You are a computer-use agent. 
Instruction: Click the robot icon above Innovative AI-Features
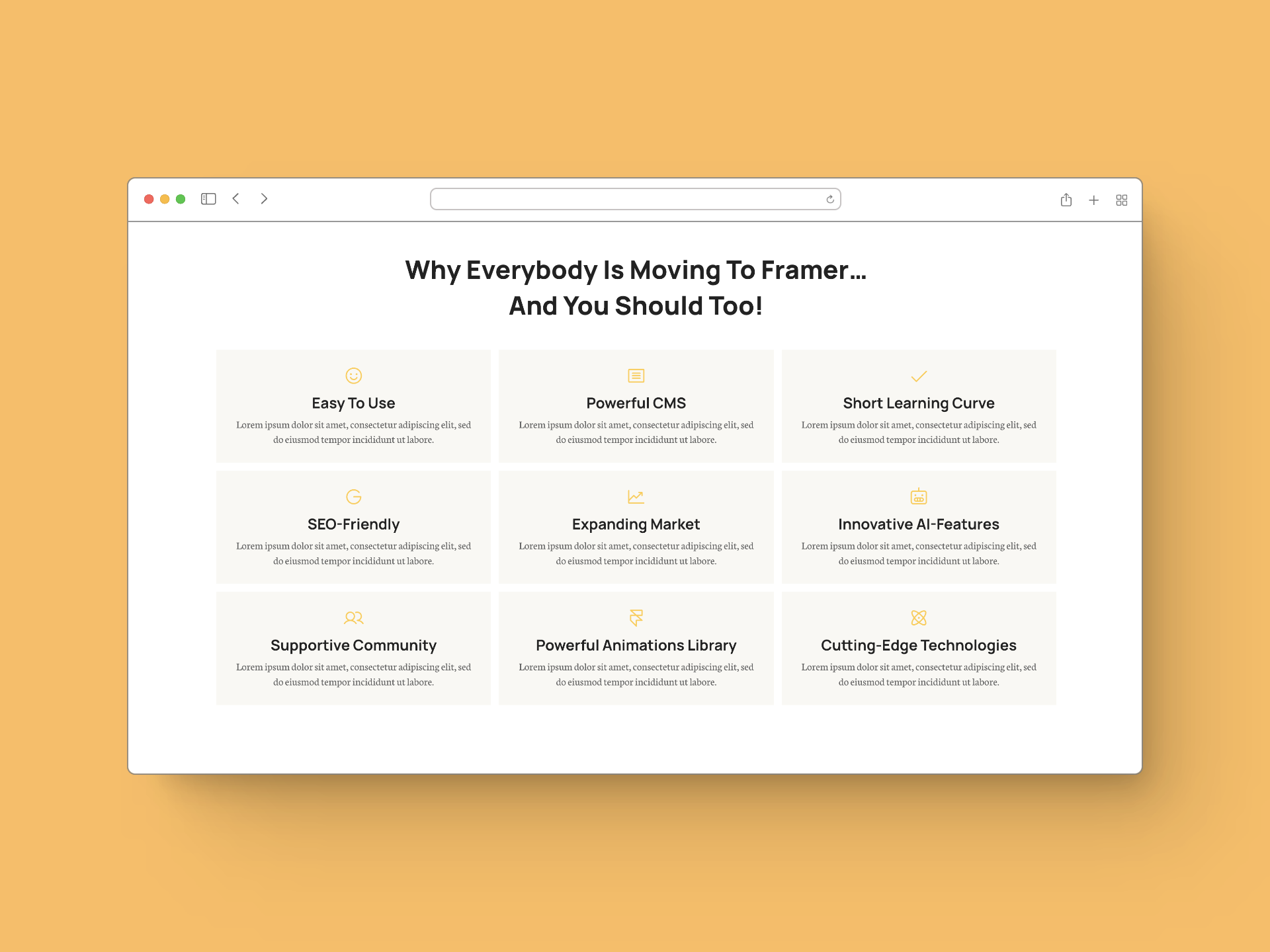(x=919, y=496)
